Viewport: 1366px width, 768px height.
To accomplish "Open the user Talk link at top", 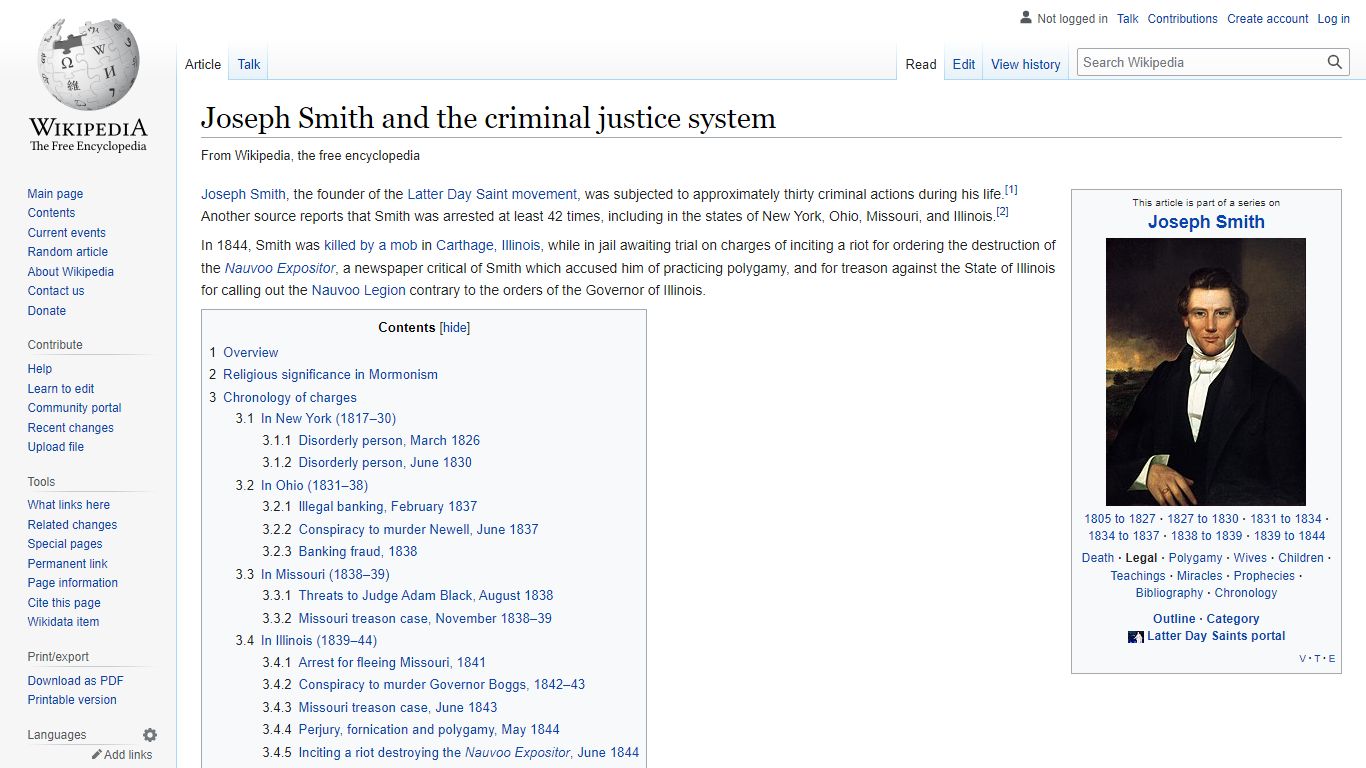I will coord(1128,19).
